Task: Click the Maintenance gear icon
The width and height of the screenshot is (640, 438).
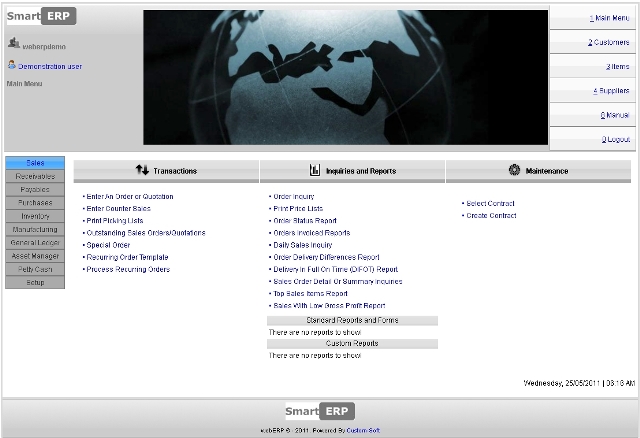Action: tap(514, 171)
